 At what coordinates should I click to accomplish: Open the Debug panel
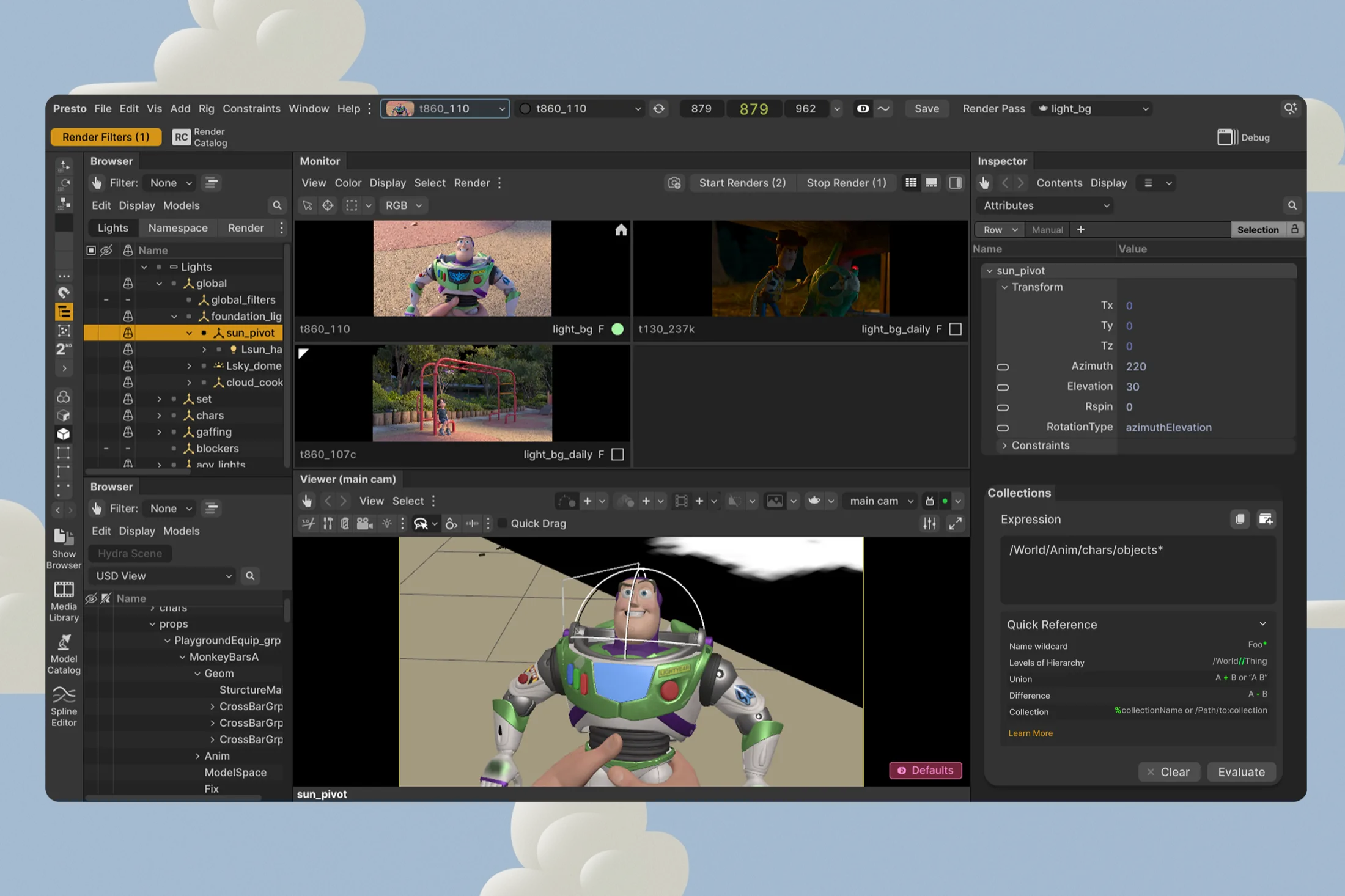[1244, 138]
